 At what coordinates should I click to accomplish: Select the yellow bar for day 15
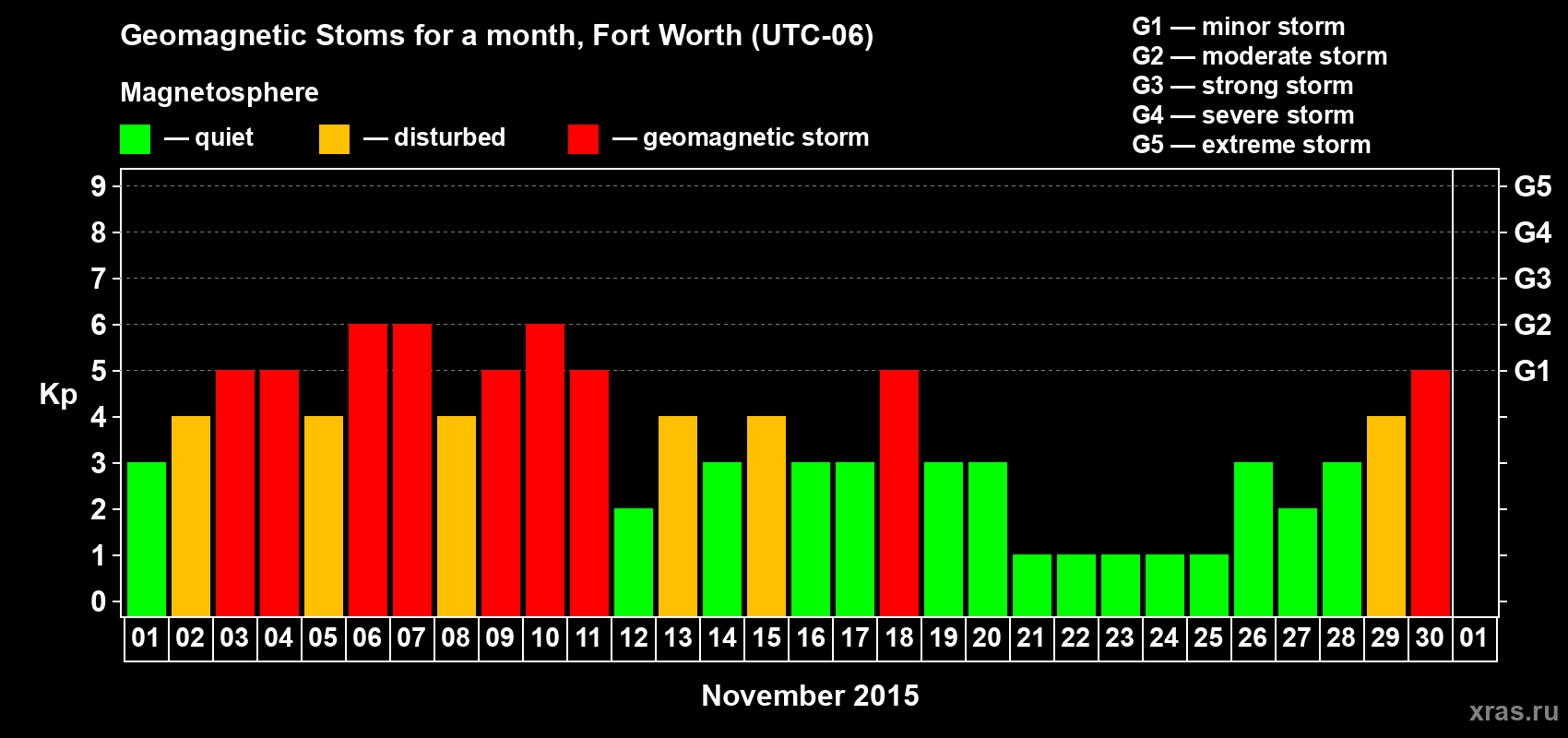pos(766,516)
